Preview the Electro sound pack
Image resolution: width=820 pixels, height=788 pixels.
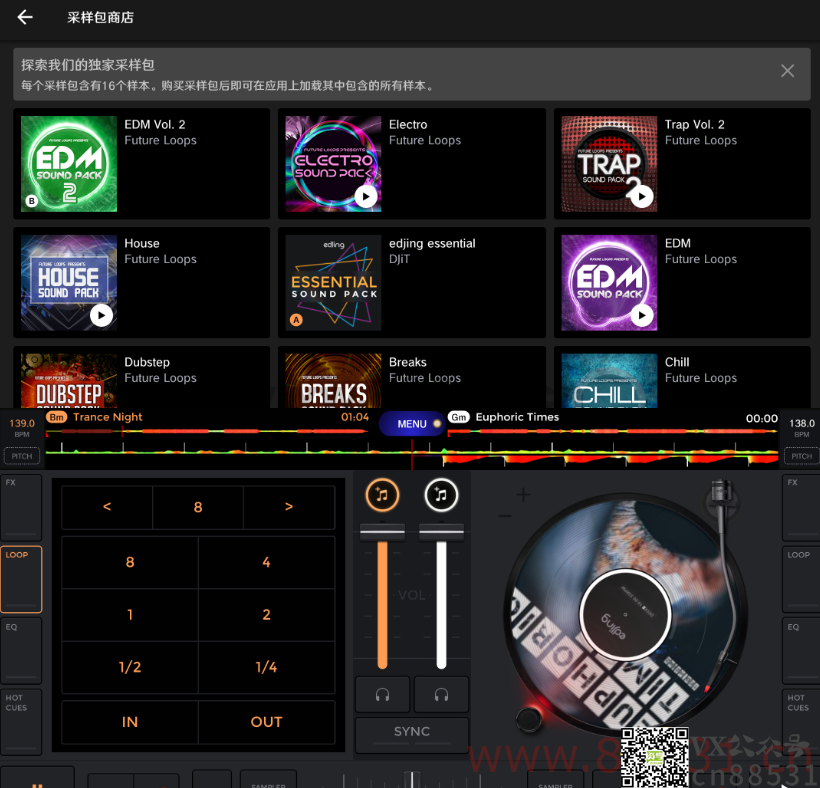(x=366, y=197)
